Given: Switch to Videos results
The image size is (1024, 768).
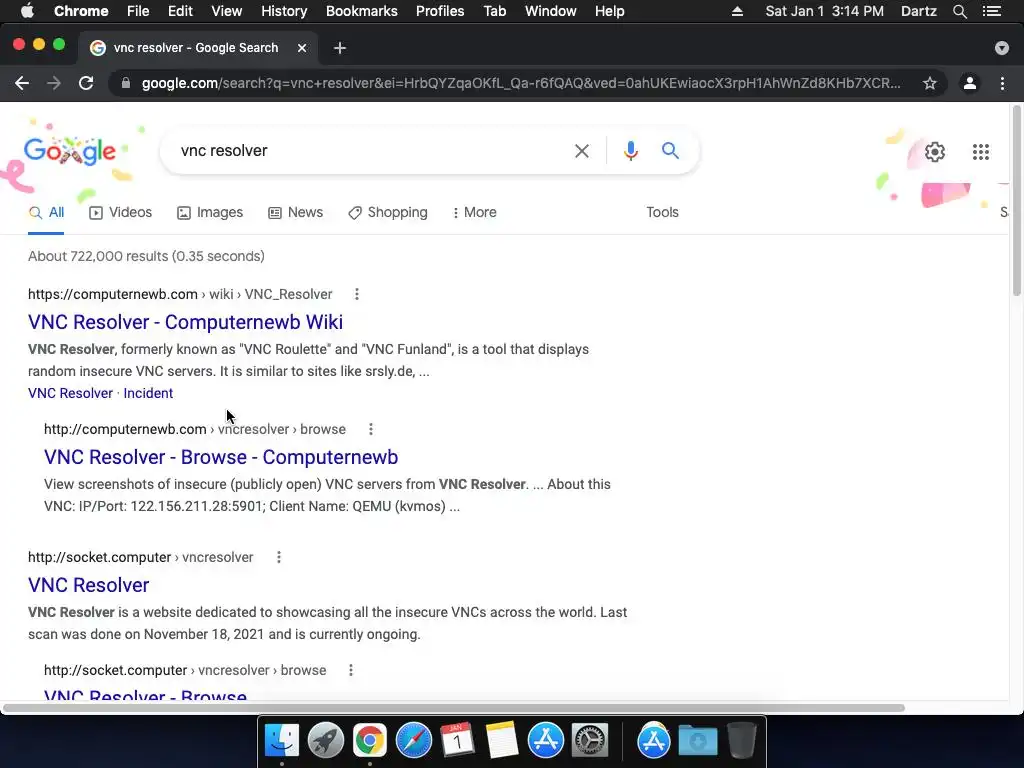Looking at the screenshot, I should click(120, 212).
